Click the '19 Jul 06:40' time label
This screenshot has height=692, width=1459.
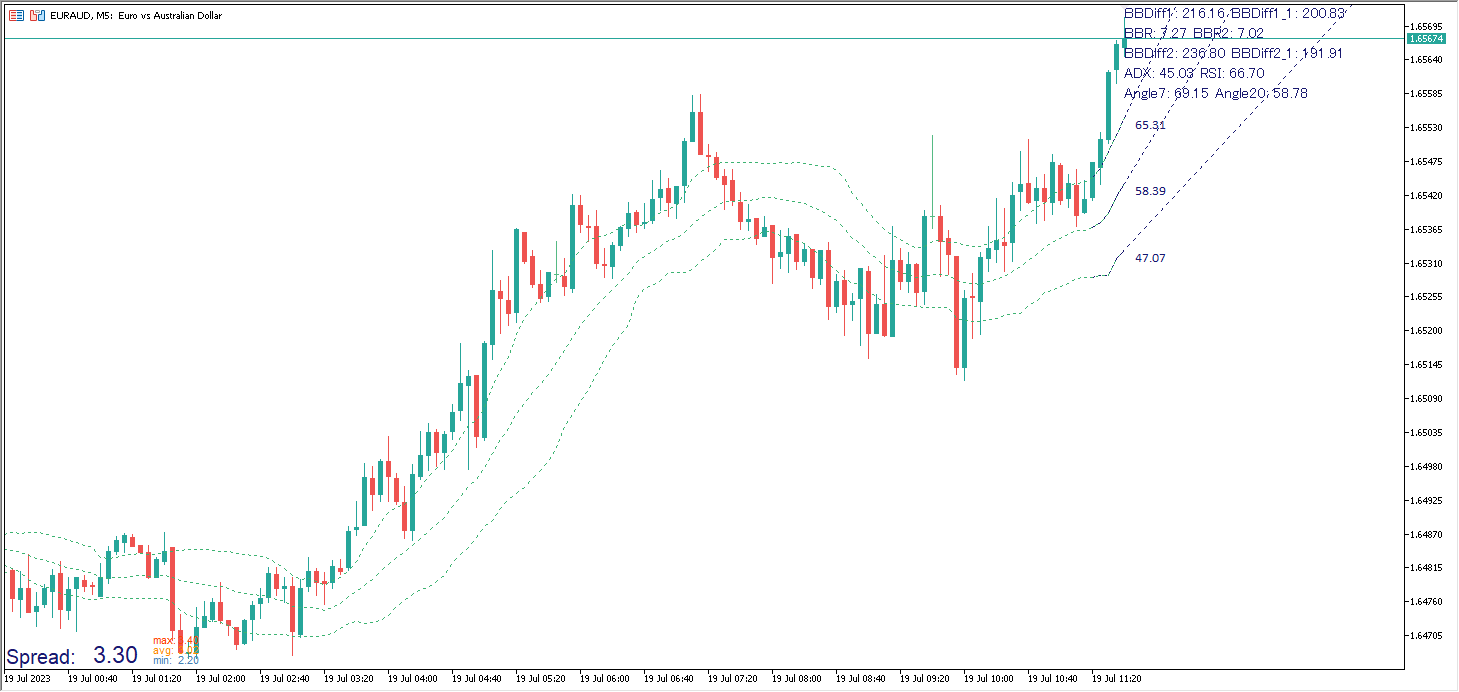(x=668, y=678)
